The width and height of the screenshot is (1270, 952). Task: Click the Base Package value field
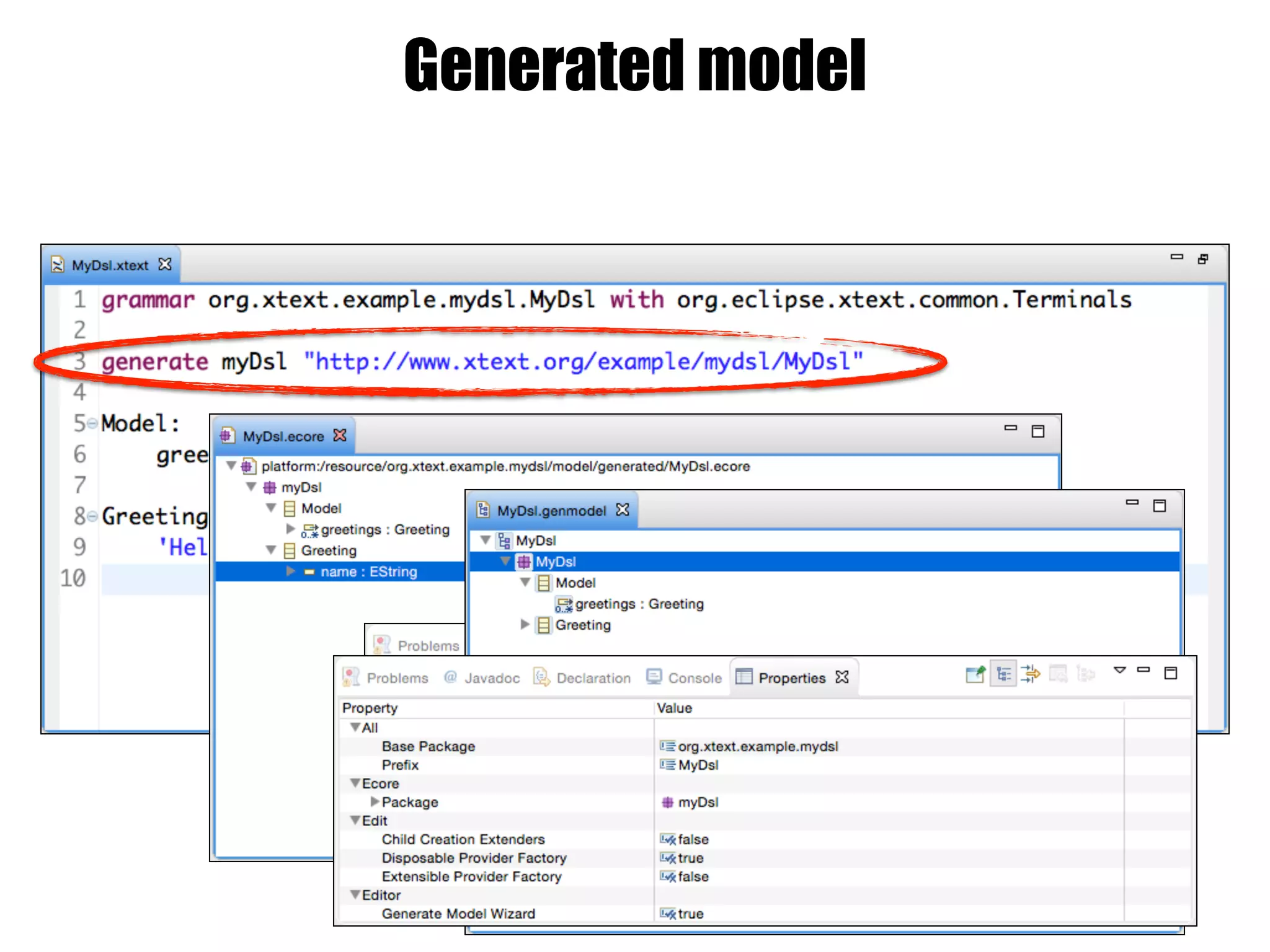point(758,746)
